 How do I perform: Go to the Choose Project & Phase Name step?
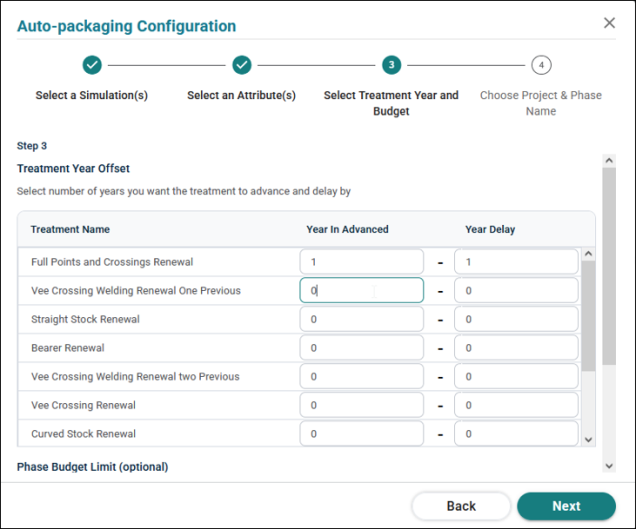[x=541, y=103]
